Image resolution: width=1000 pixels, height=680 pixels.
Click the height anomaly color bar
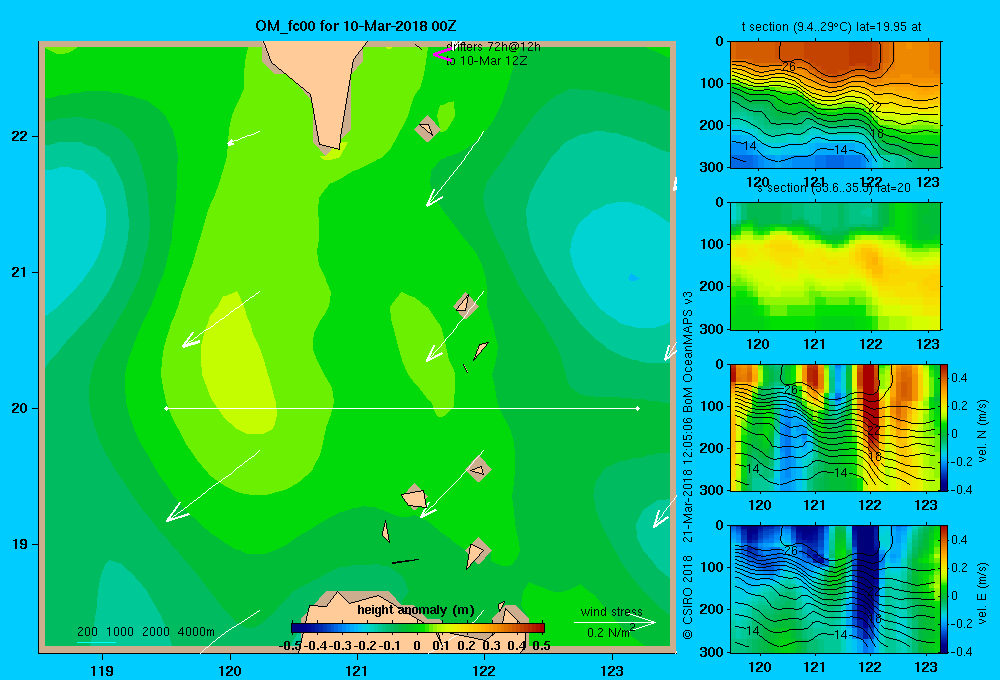click(x=418, y=628)
